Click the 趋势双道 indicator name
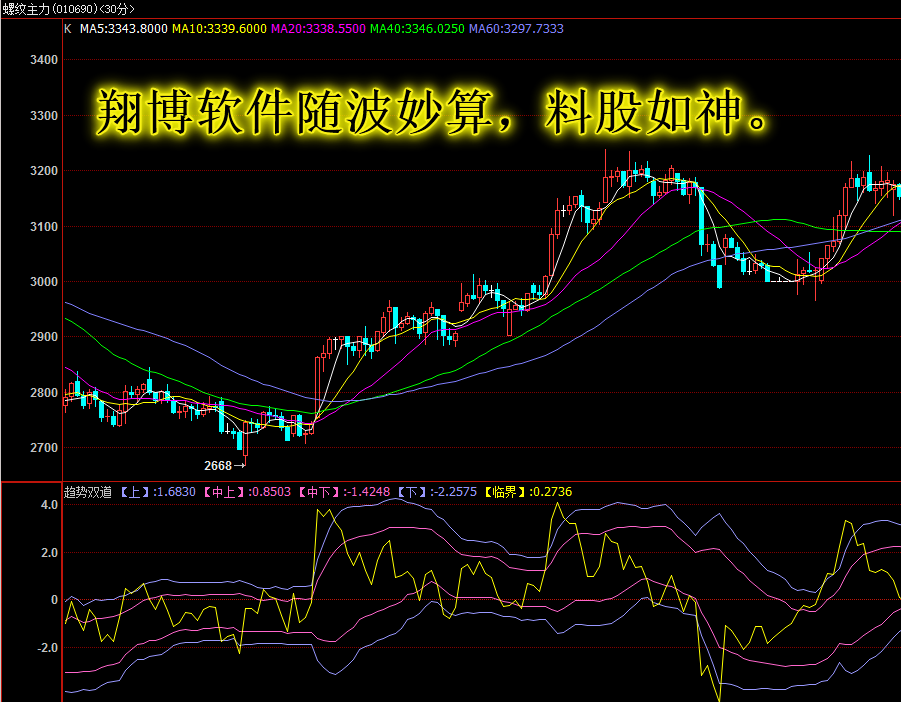The width and height of the screenshot is (901, 702). (x=88, y=492)
